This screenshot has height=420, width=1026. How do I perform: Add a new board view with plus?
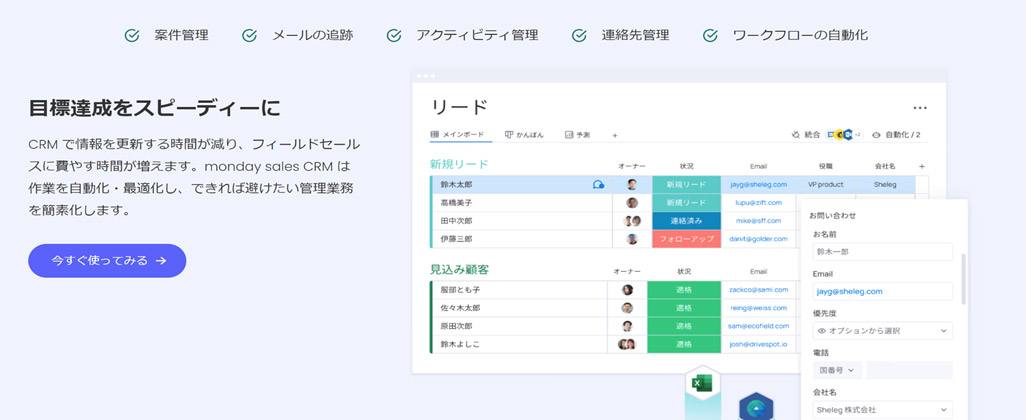[614, 135]
